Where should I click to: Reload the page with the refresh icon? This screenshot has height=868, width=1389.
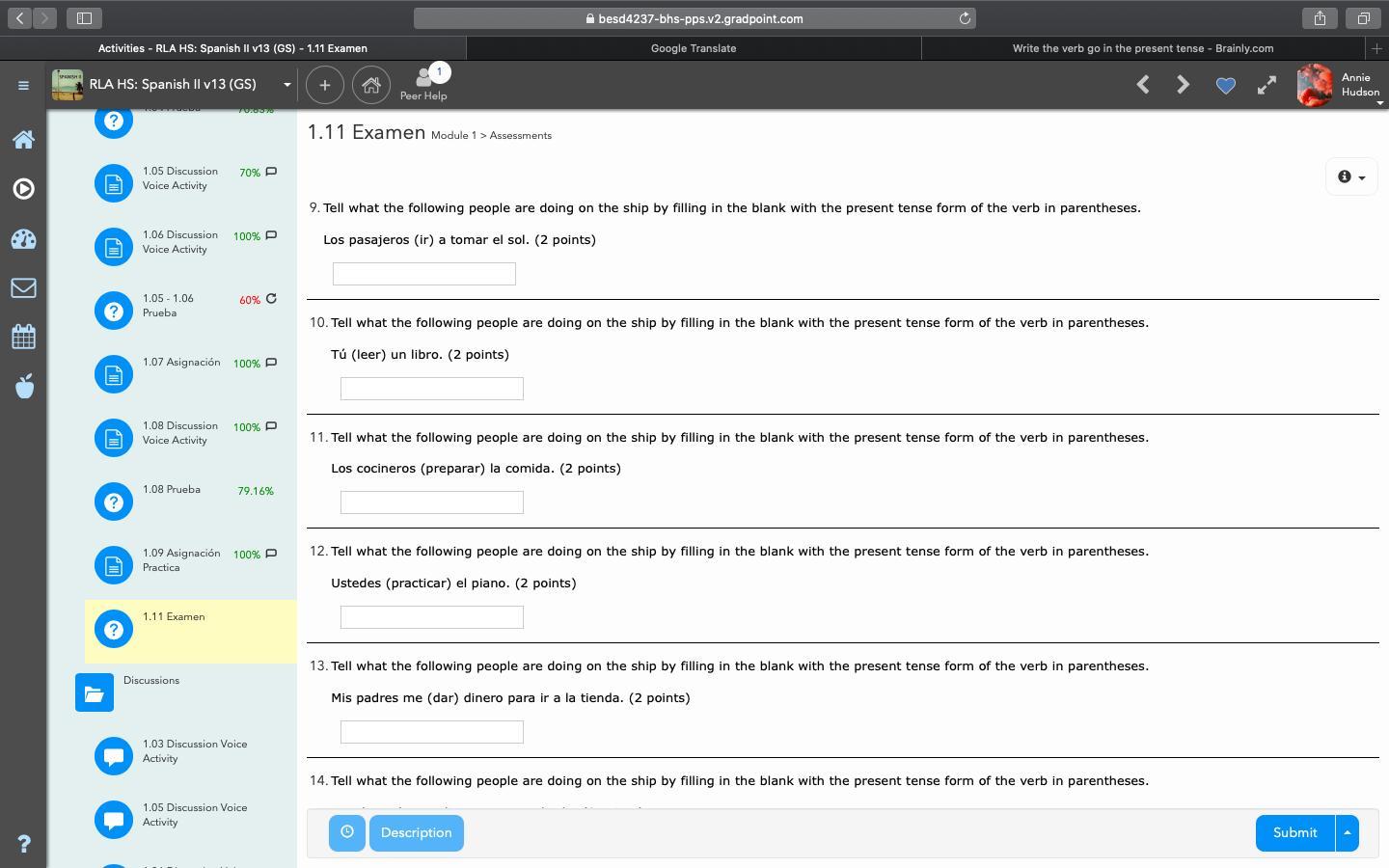pyautogui.click(x=964, y=18)
